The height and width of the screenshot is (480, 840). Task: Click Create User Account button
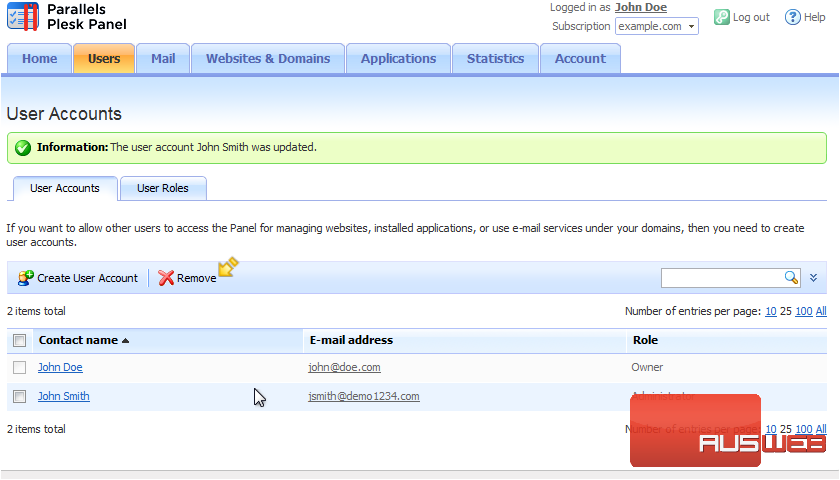pyautogui.click(x=78, y=278)
